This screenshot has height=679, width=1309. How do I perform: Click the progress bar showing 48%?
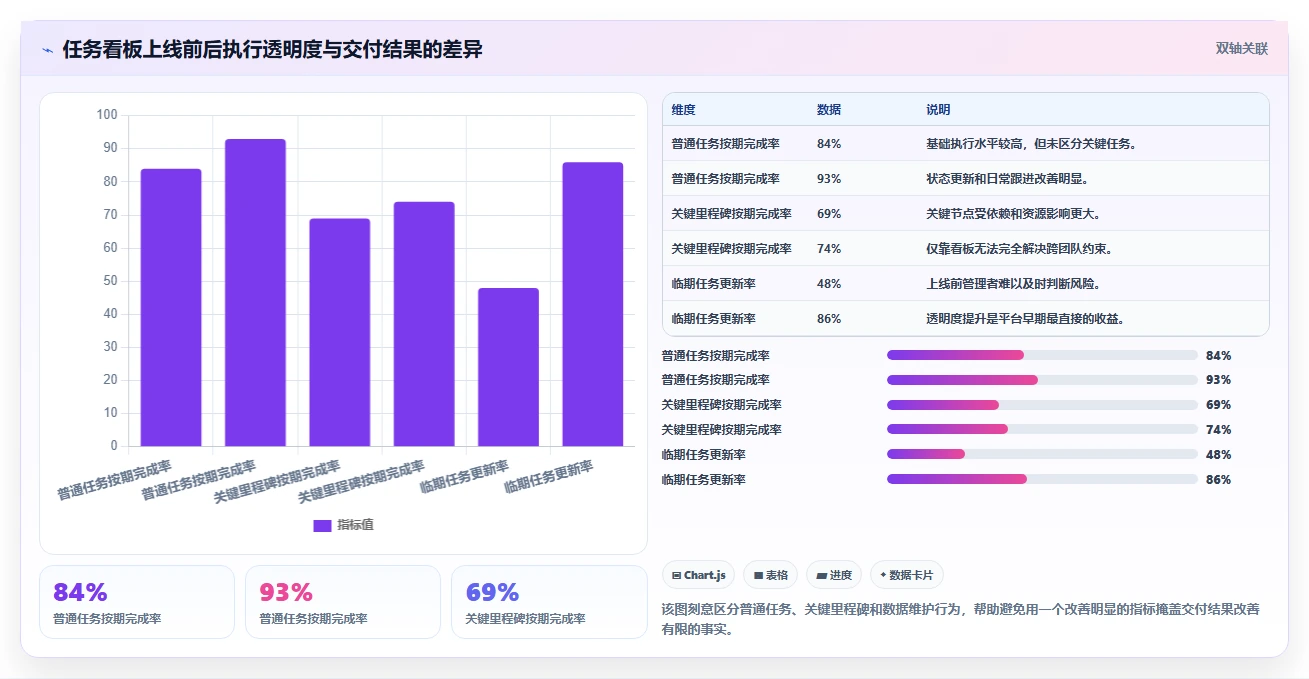[1042, 454]
